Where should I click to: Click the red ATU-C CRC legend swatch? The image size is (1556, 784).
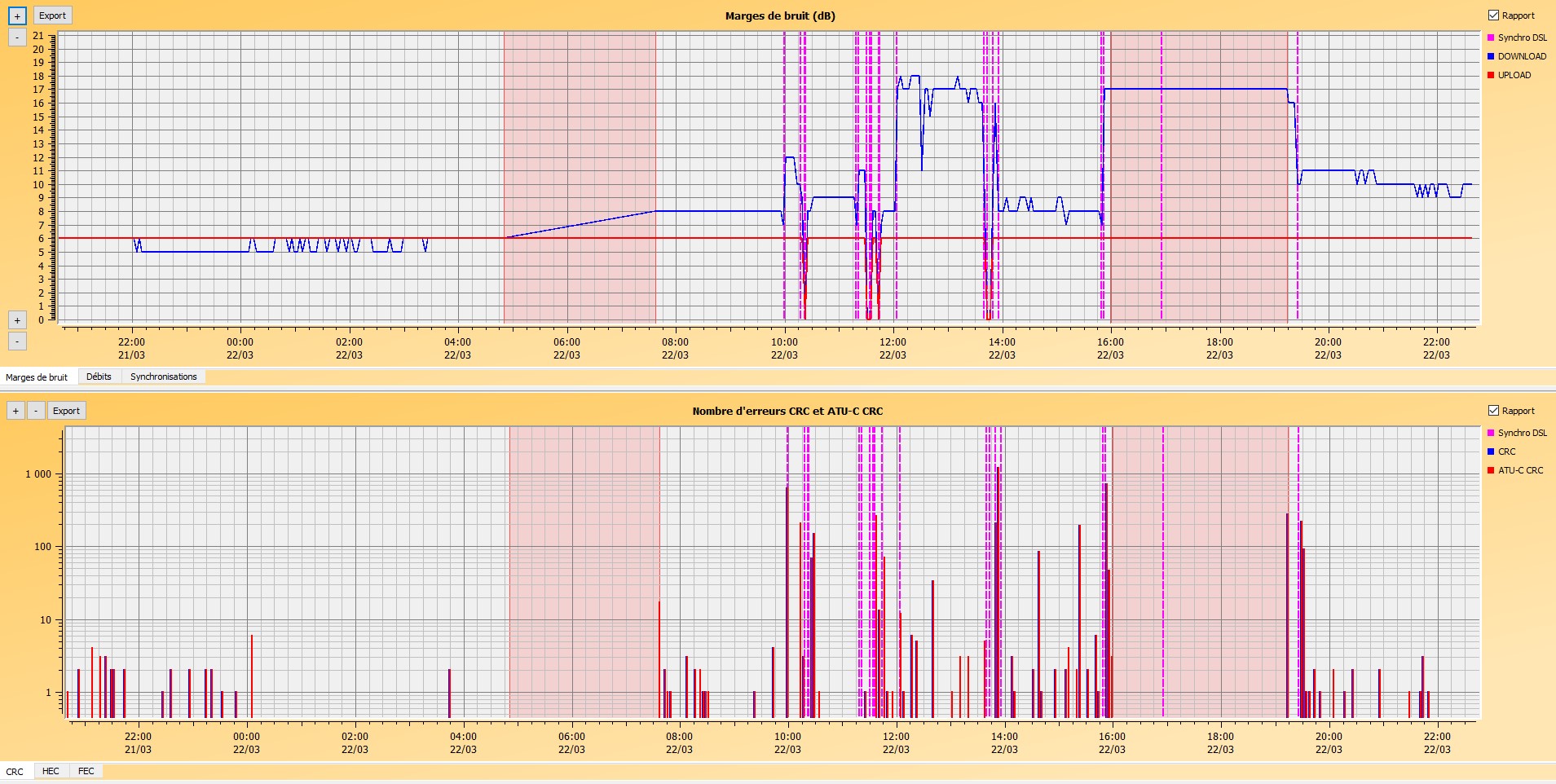click(1491, 470)
